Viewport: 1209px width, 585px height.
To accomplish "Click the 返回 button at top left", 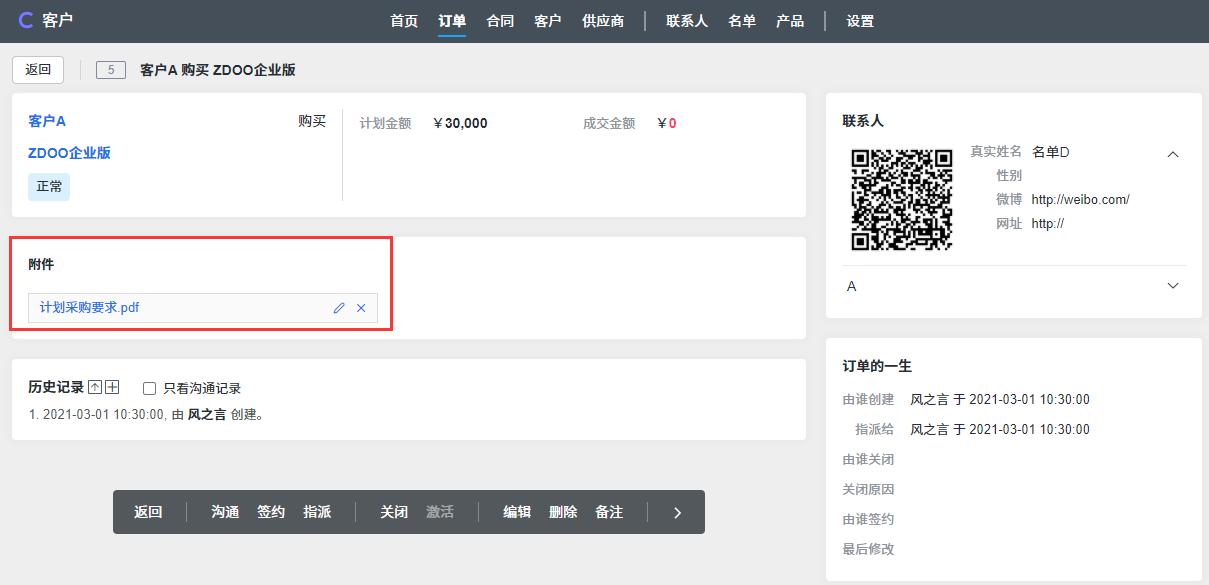I will pos(38,70).
